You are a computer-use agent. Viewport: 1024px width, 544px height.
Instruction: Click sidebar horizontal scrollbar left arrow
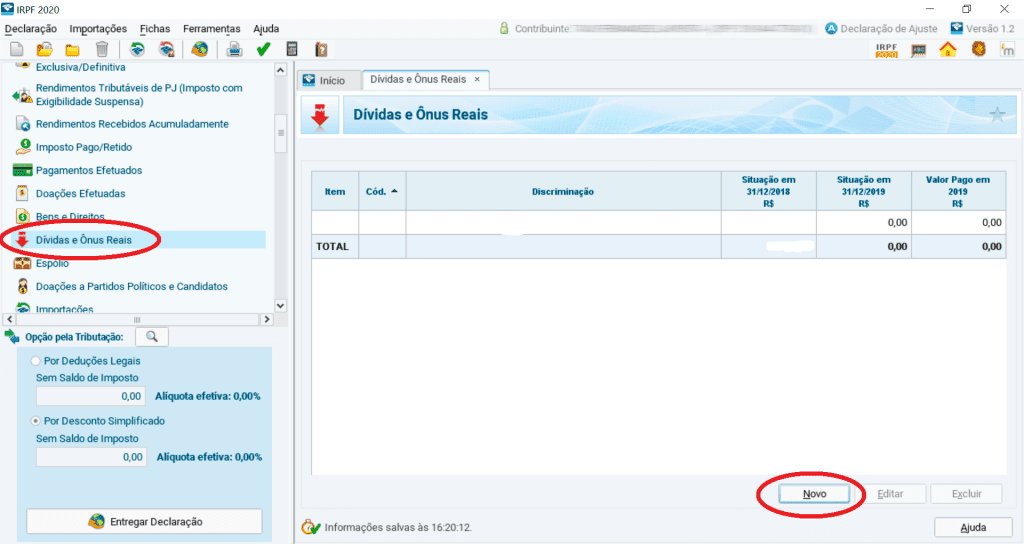point(9,319)
